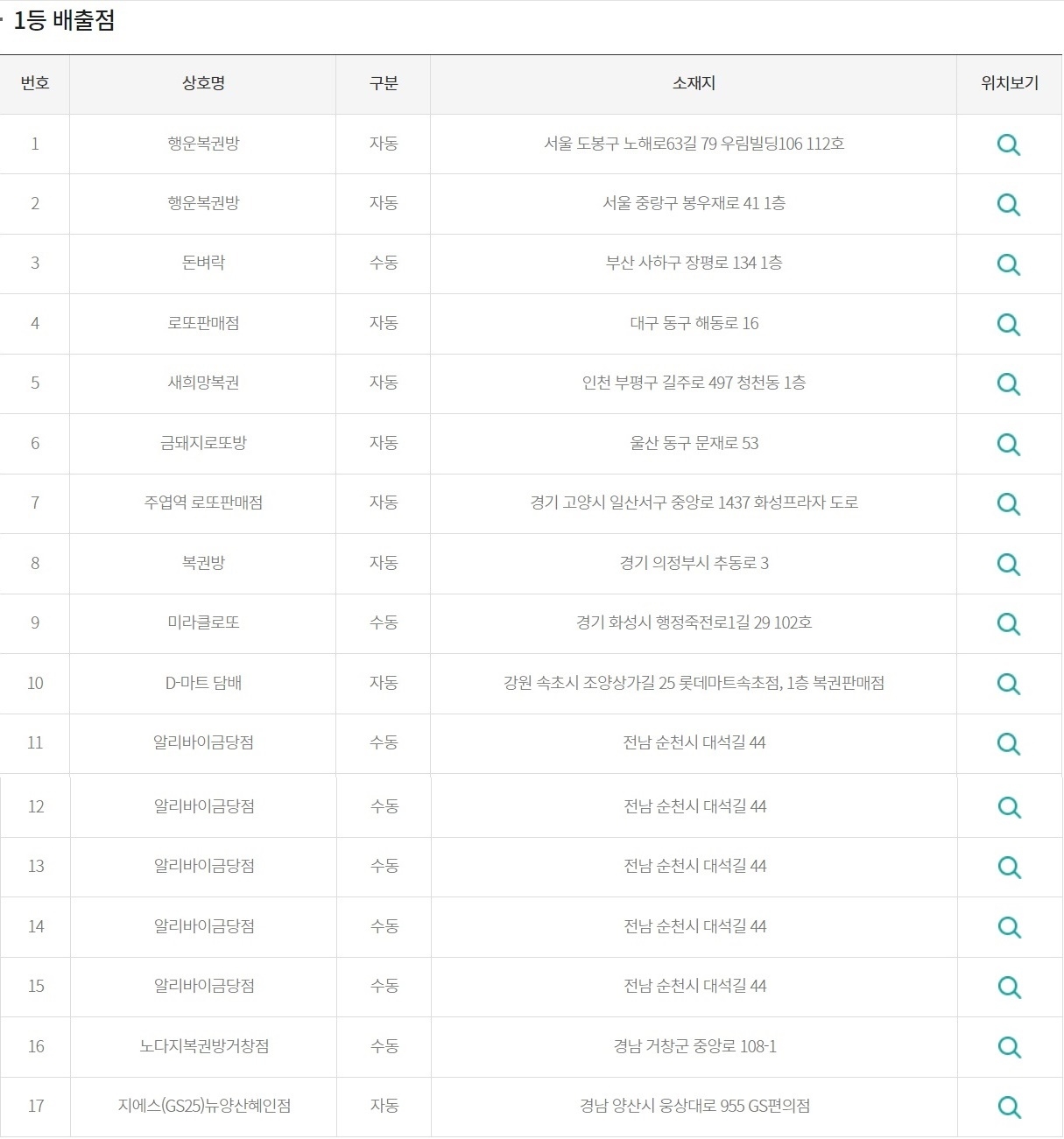Select 수동 type for 미라클로또 row
Viewport: 1064px width, 1139px height.
pos(384,622)
